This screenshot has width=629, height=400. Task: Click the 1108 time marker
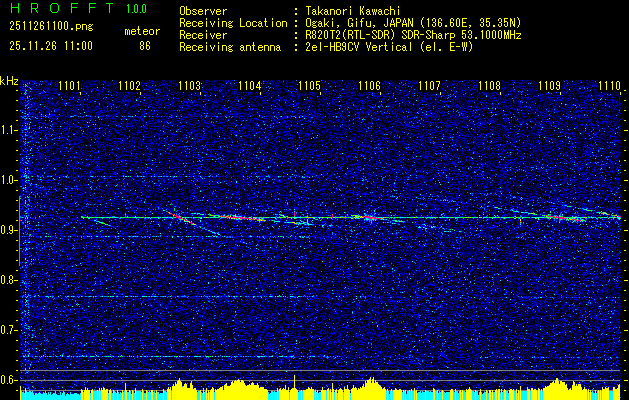click(489, 85)
